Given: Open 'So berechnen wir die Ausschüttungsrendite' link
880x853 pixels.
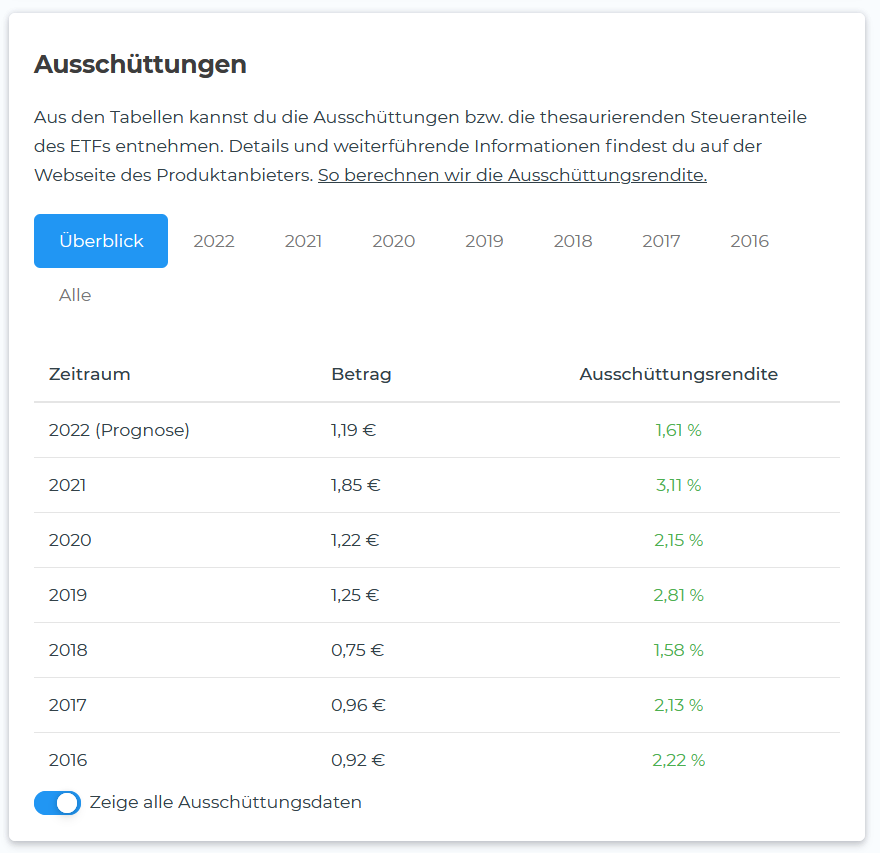Looking at the screenshot, I should click(x=512, y=175).
